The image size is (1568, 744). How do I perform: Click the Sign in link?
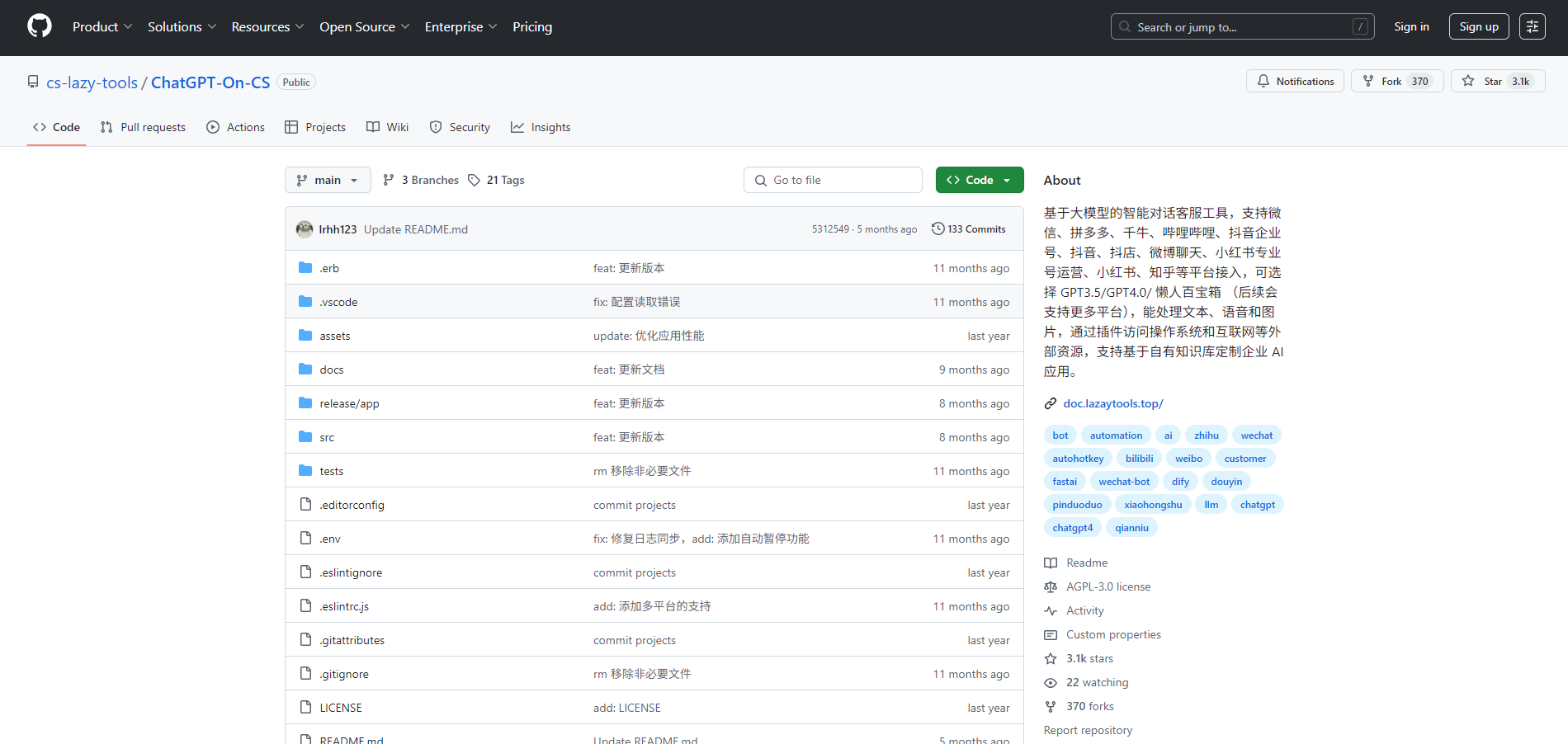(x=1411, y=26)
